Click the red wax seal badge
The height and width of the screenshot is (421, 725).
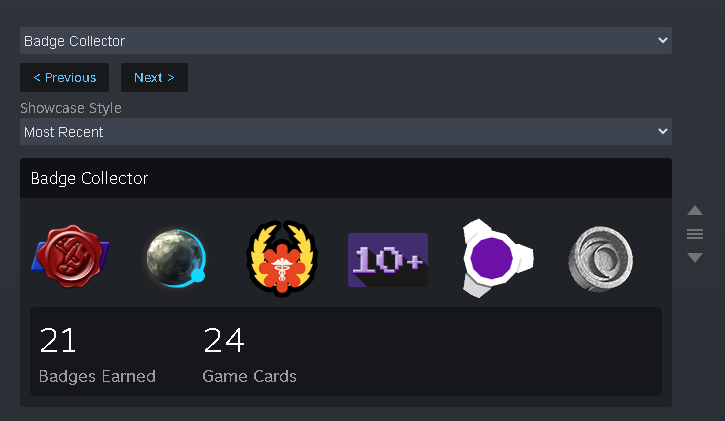coord(70,257)
